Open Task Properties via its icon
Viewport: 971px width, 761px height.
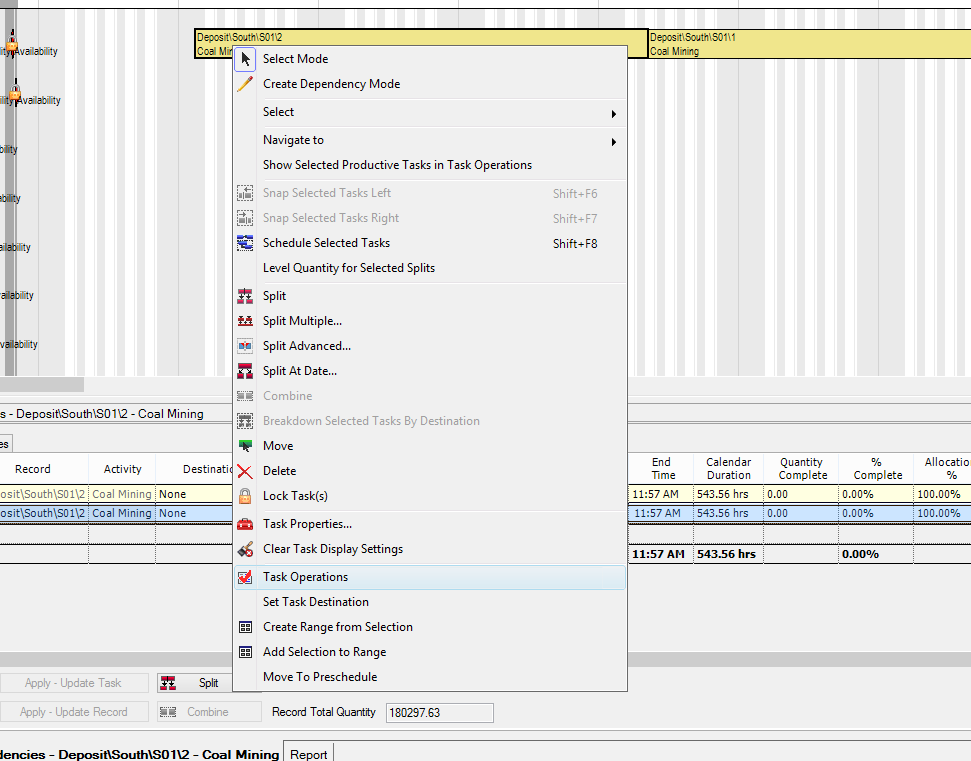click(x=245, y=523)
